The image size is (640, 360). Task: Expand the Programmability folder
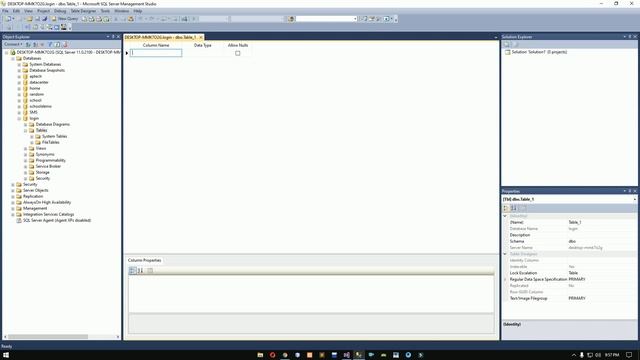coord(25,160)
